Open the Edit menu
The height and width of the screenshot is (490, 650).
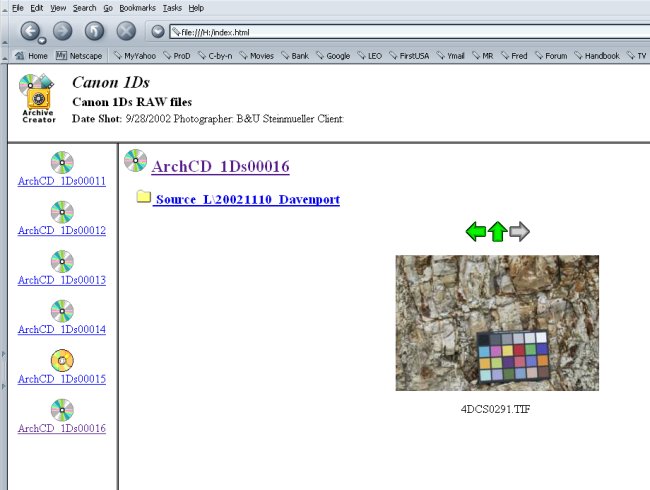[36, 8]
